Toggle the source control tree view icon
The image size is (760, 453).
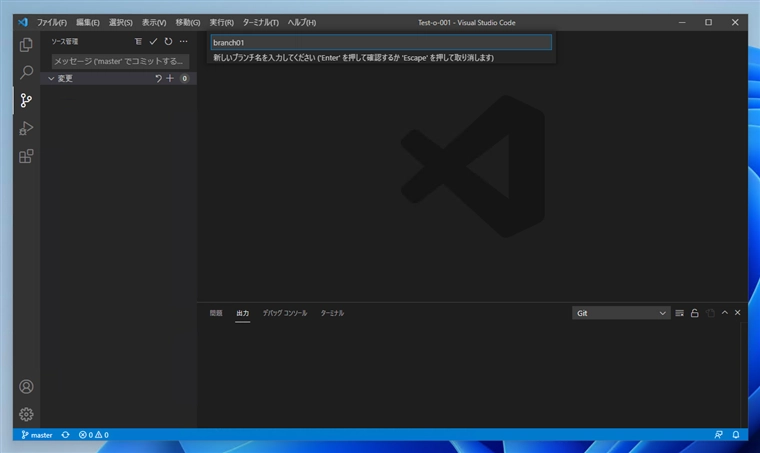pyautogui.click(x=138, y=42)
